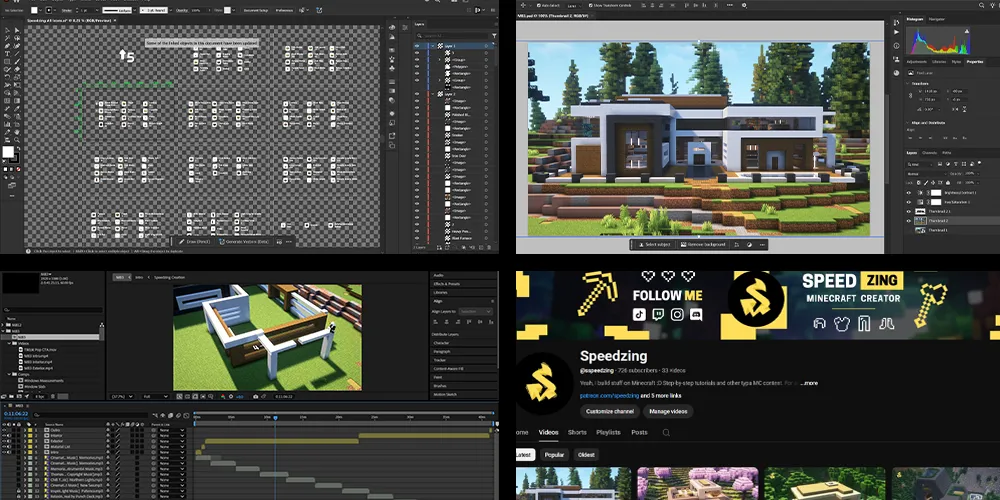Switch to the Shorts tab
The width and height of the screenshot is (1000, 500).
coord(577,433)
